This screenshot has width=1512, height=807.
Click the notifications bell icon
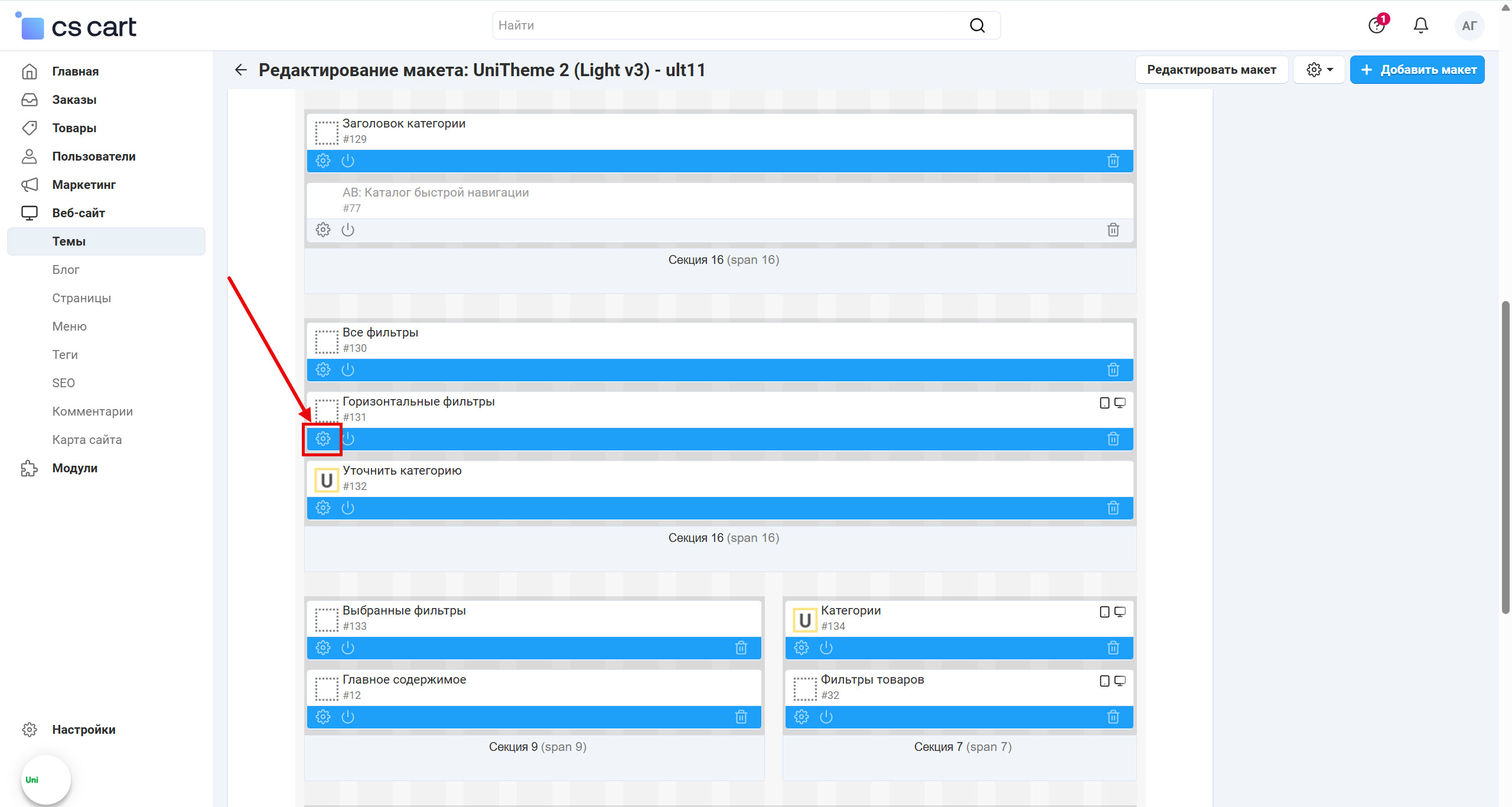click(1420, 25)
